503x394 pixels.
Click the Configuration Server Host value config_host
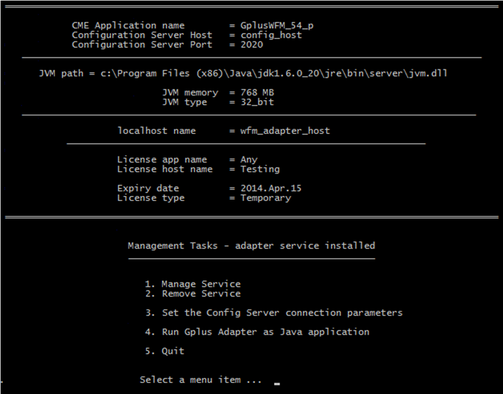click(271, 35)
